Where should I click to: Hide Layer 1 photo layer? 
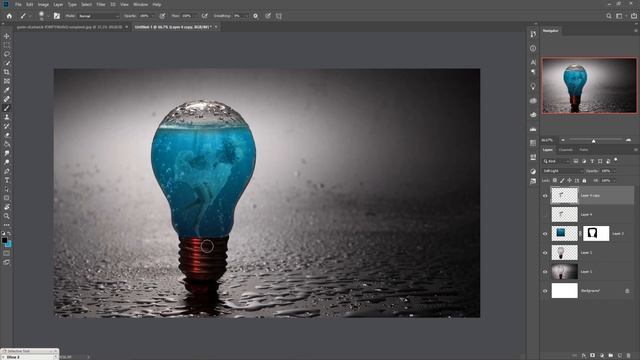coord(545,272)
